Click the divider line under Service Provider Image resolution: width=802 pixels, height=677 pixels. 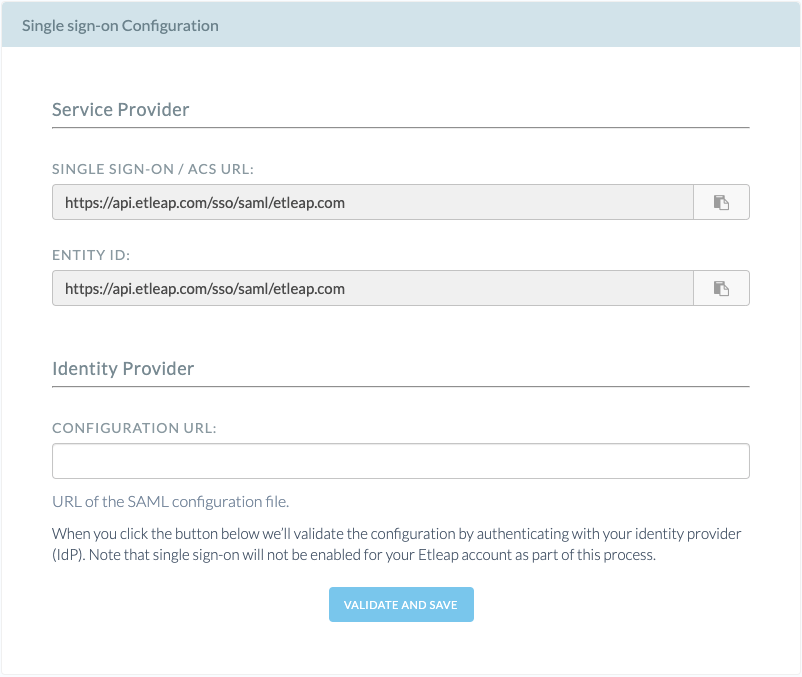(x=400, y=128)
